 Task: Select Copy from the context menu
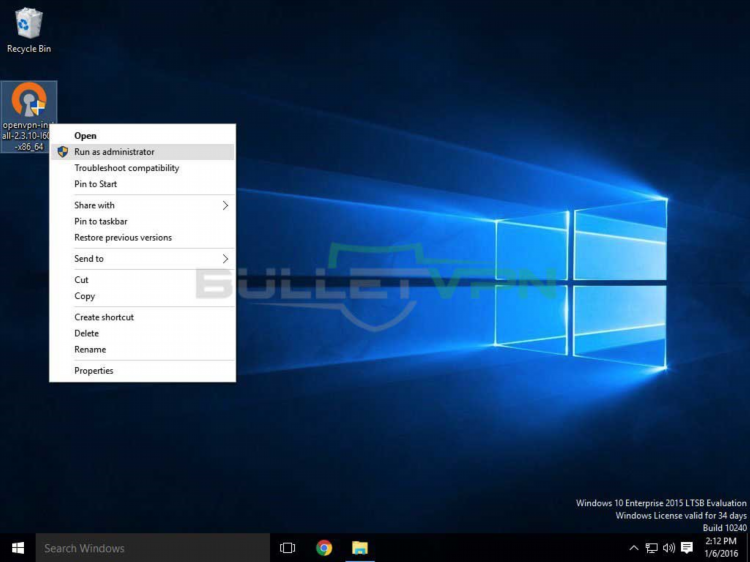click(142, 296)
